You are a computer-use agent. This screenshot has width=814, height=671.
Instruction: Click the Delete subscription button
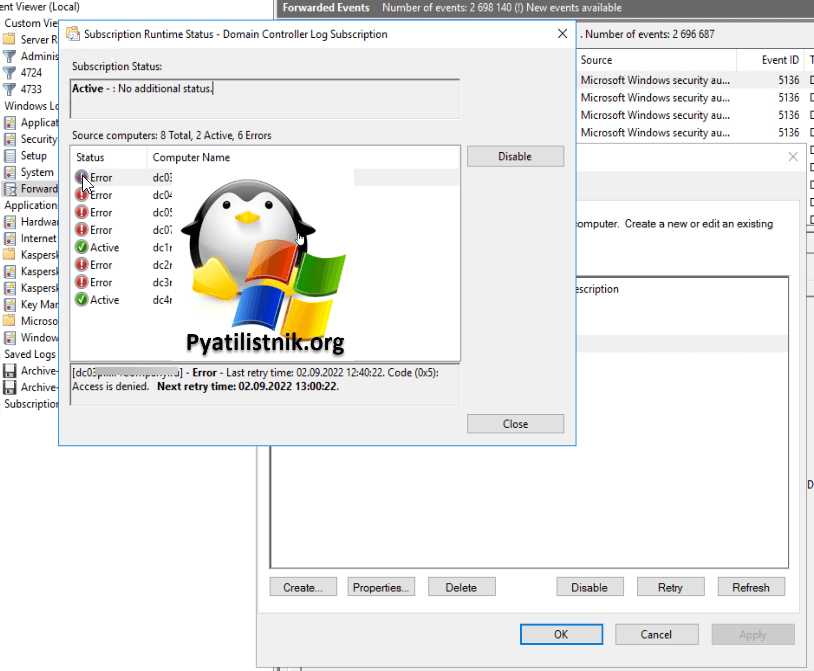coord(461,587)
